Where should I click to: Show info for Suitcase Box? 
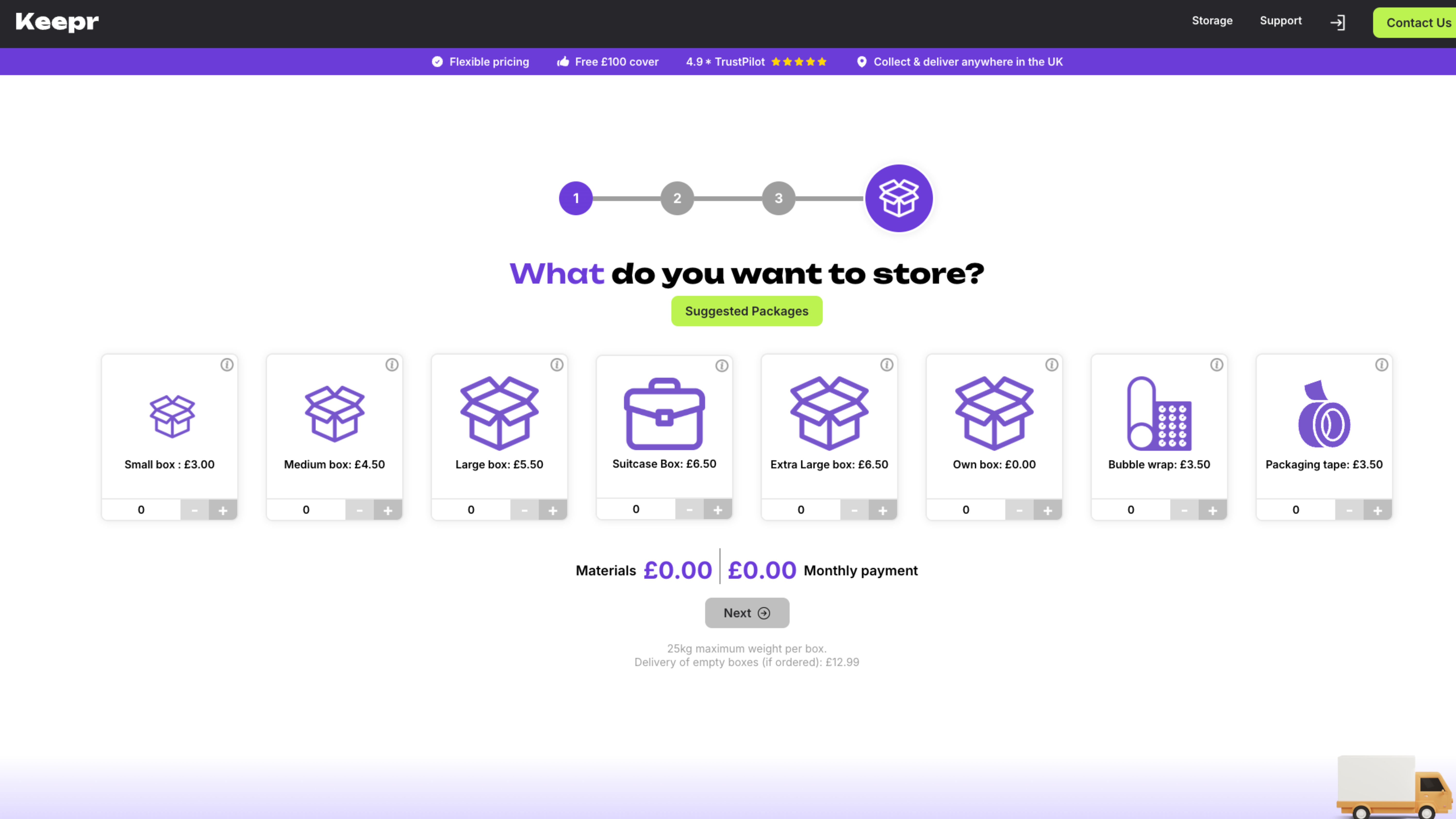tap(722, 366)
